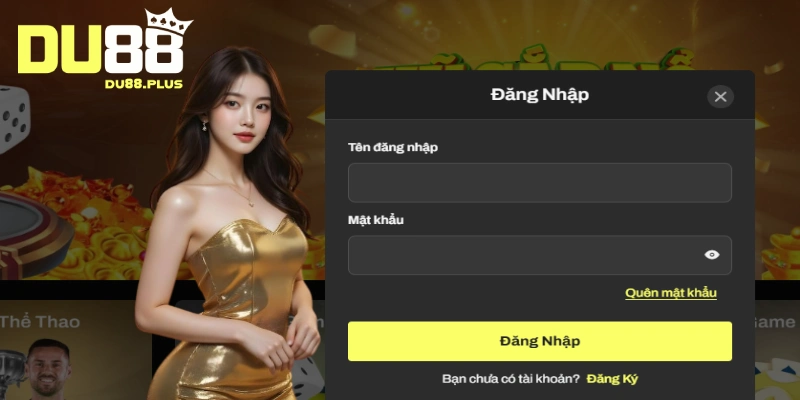
Task: Click the white dice graphic beside the roulette
Action: [14, 119]
